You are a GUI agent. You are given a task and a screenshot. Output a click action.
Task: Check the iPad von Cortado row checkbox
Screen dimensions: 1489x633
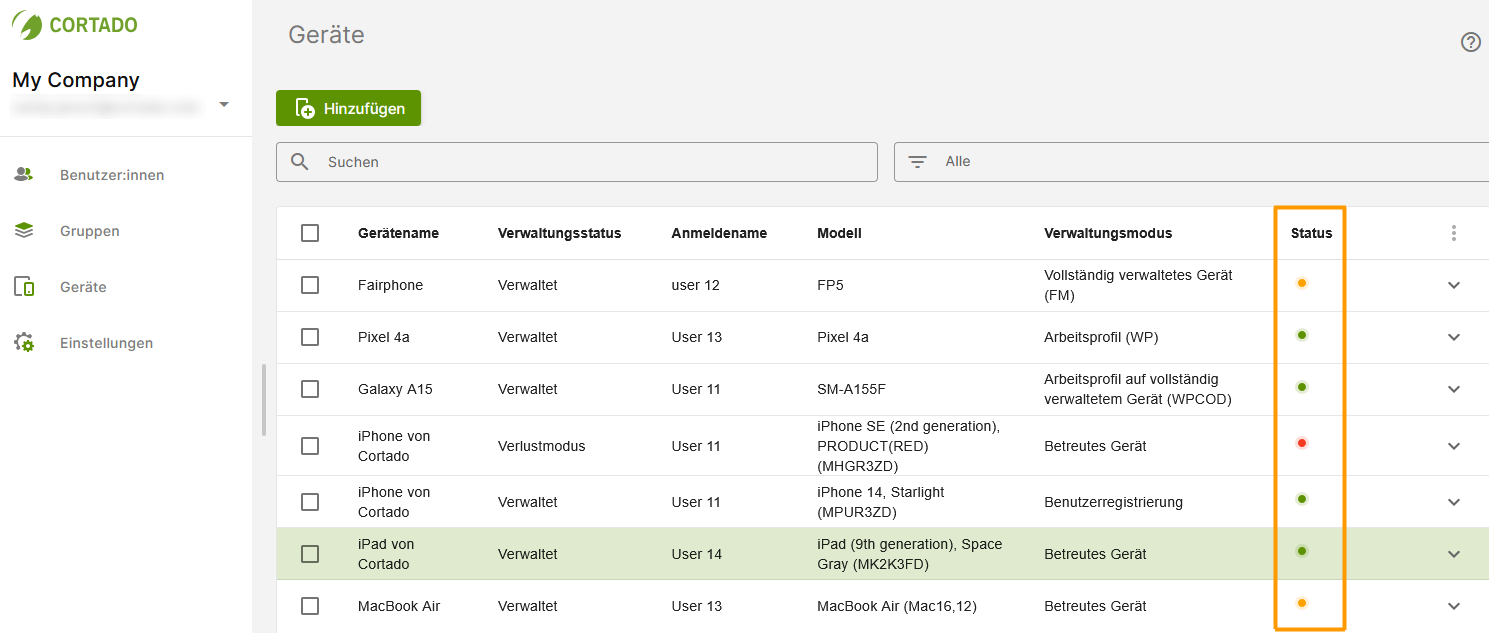[310, 554]
